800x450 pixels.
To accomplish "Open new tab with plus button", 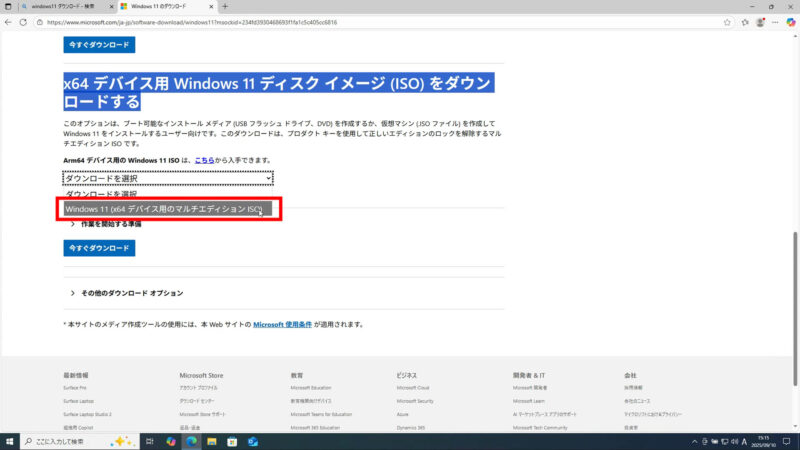I will (225, 6).
